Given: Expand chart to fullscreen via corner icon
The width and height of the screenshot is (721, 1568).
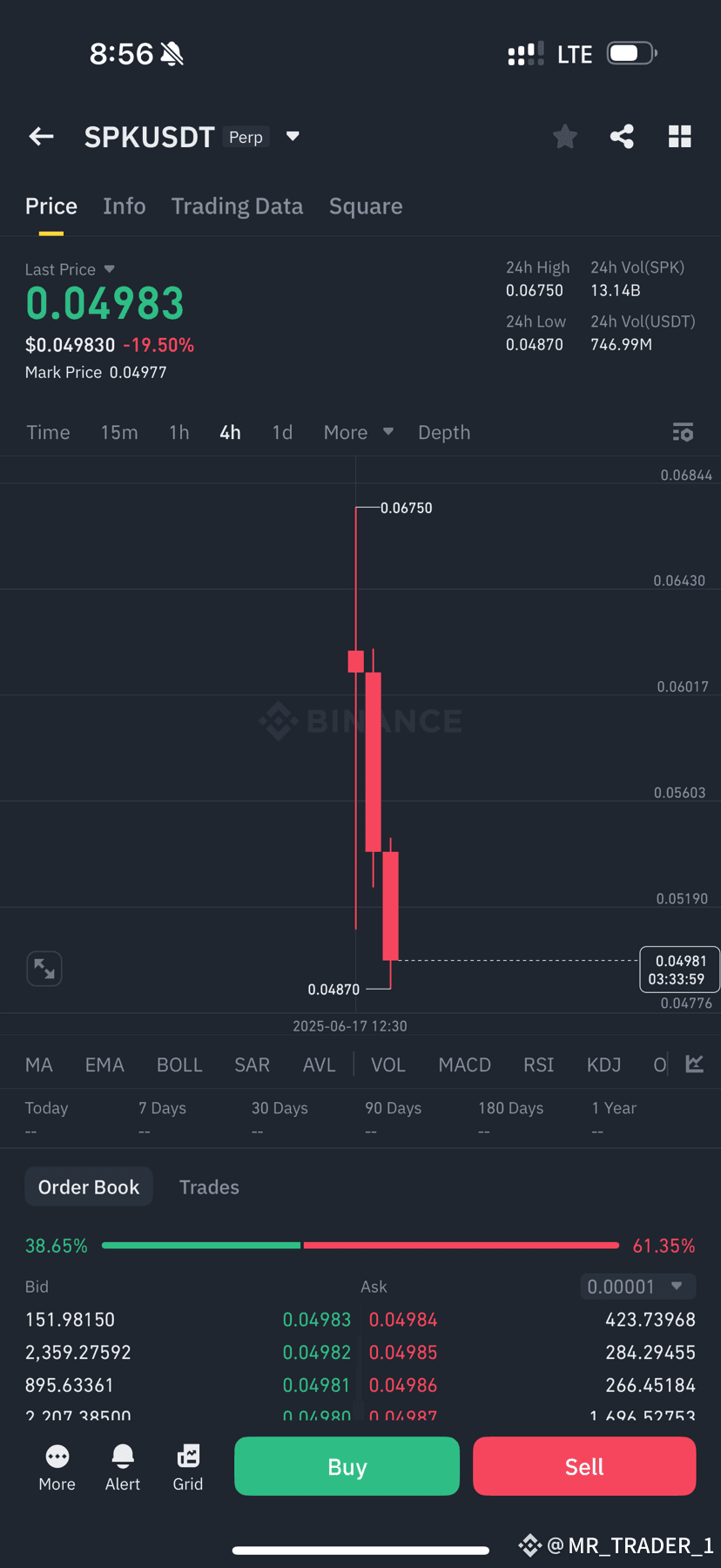Looking at the screenshot, I should pyautogui.click(x=44, y=968).
